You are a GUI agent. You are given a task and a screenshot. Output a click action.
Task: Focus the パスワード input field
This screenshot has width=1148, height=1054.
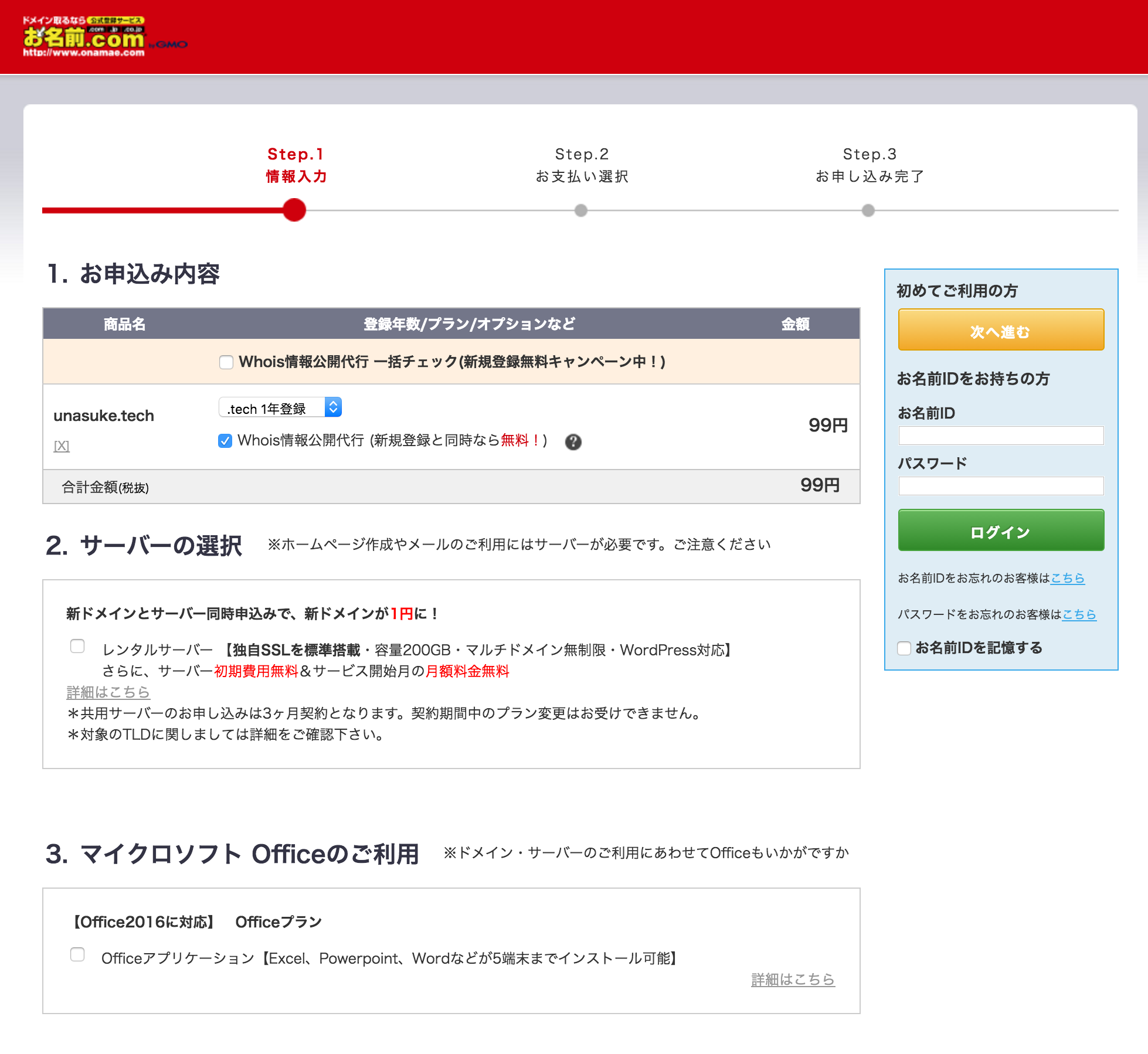(1001, 486)
